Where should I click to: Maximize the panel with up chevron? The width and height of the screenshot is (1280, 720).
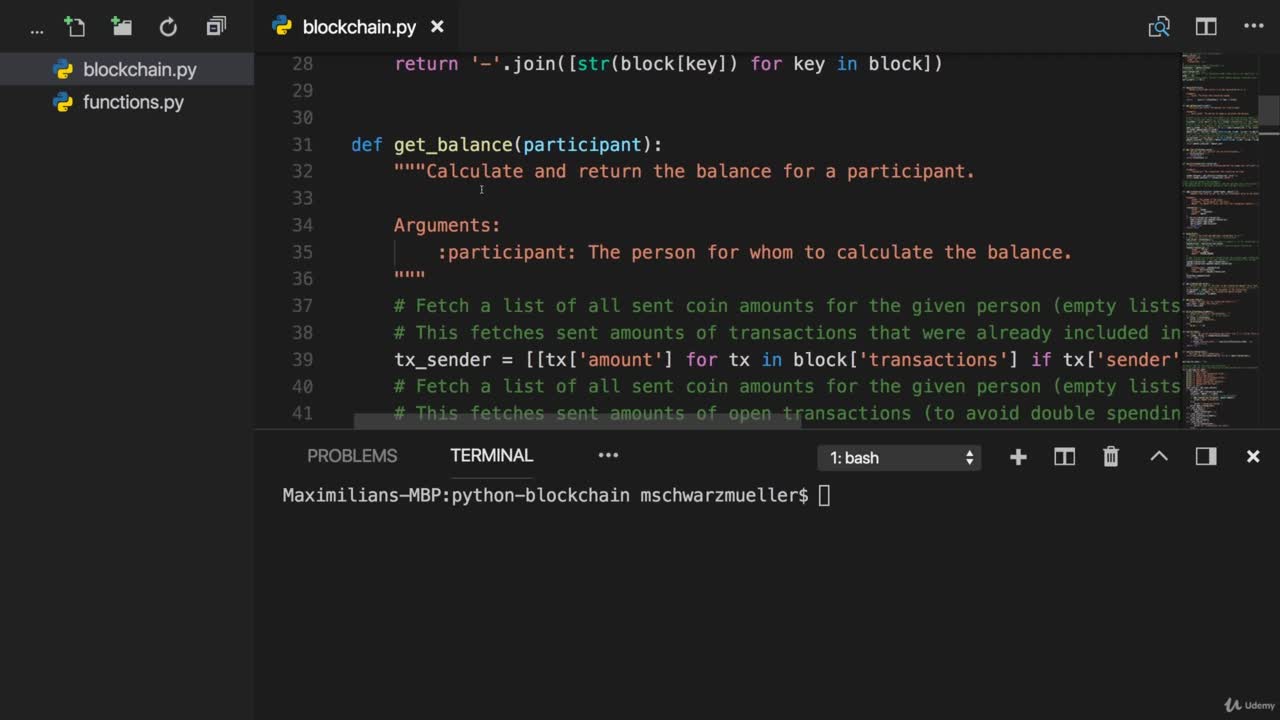(1159, 457)
